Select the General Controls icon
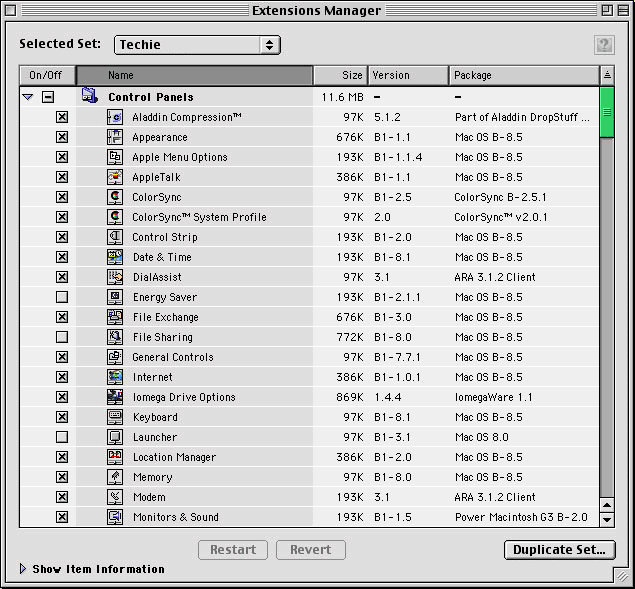The height and width of the screenshot is (589, 635). click(x=115, y=357)
